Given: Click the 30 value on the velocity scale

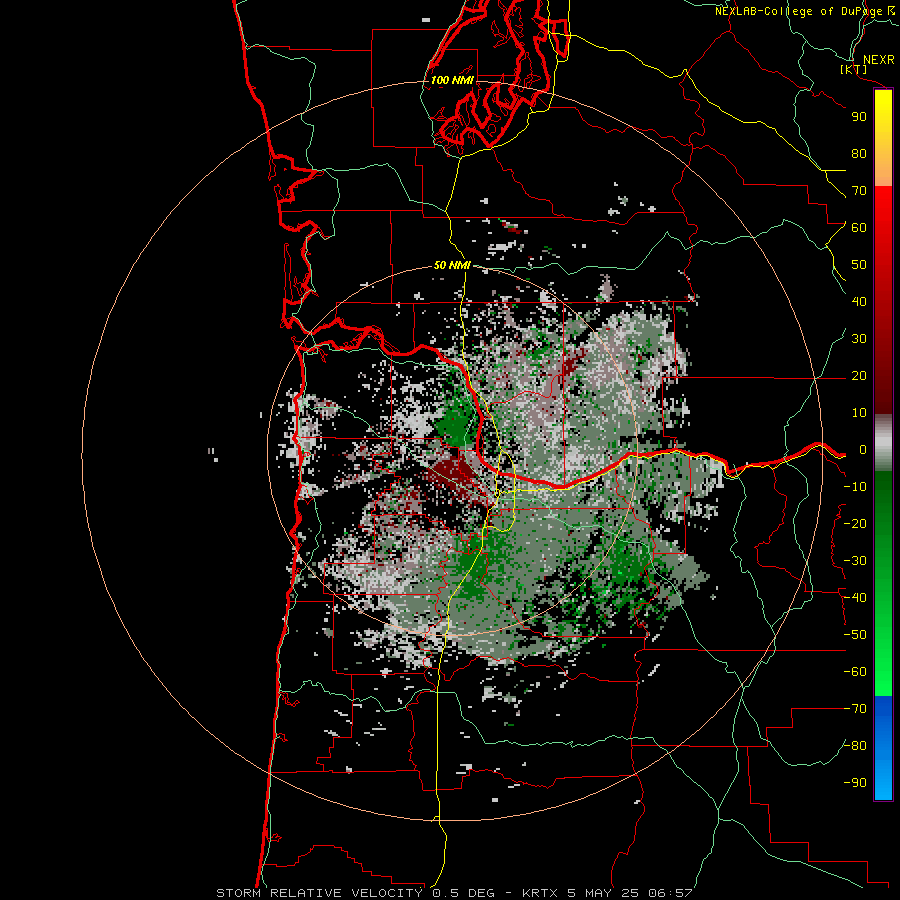Looking at the screenshot, I should [859, 339].
